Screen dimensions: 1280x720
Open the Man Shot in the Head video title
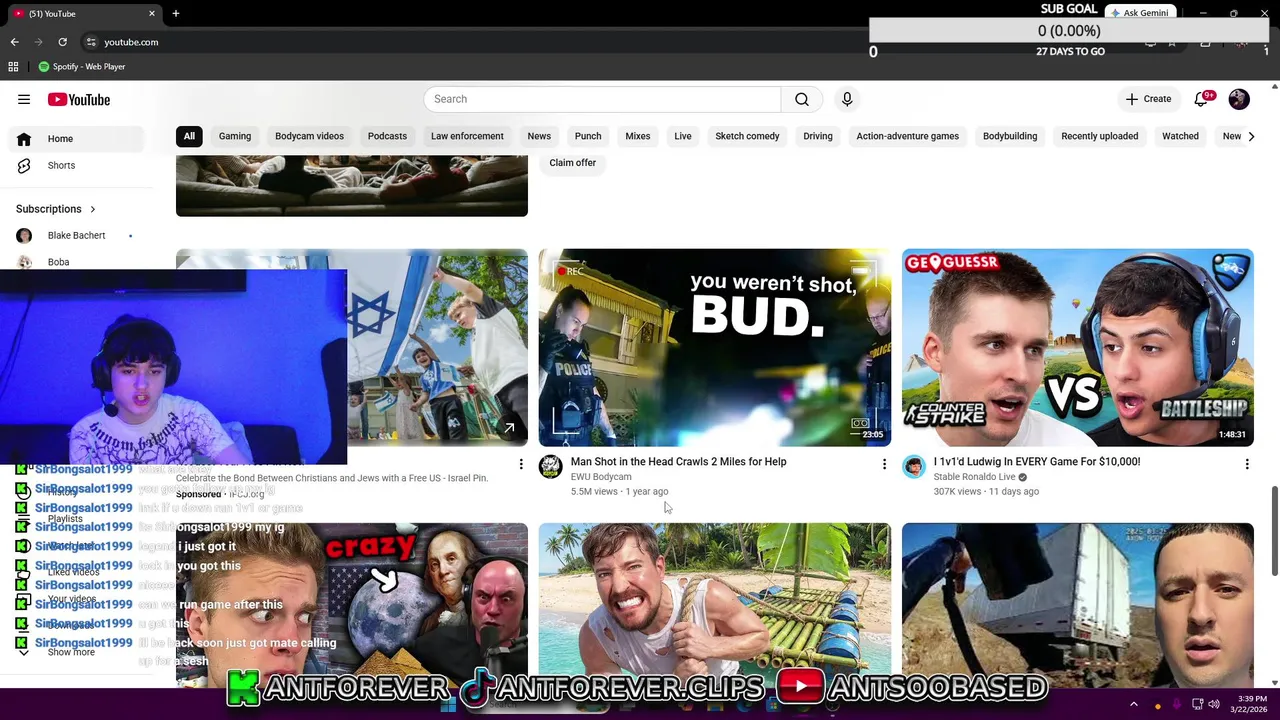click(678, 462)
